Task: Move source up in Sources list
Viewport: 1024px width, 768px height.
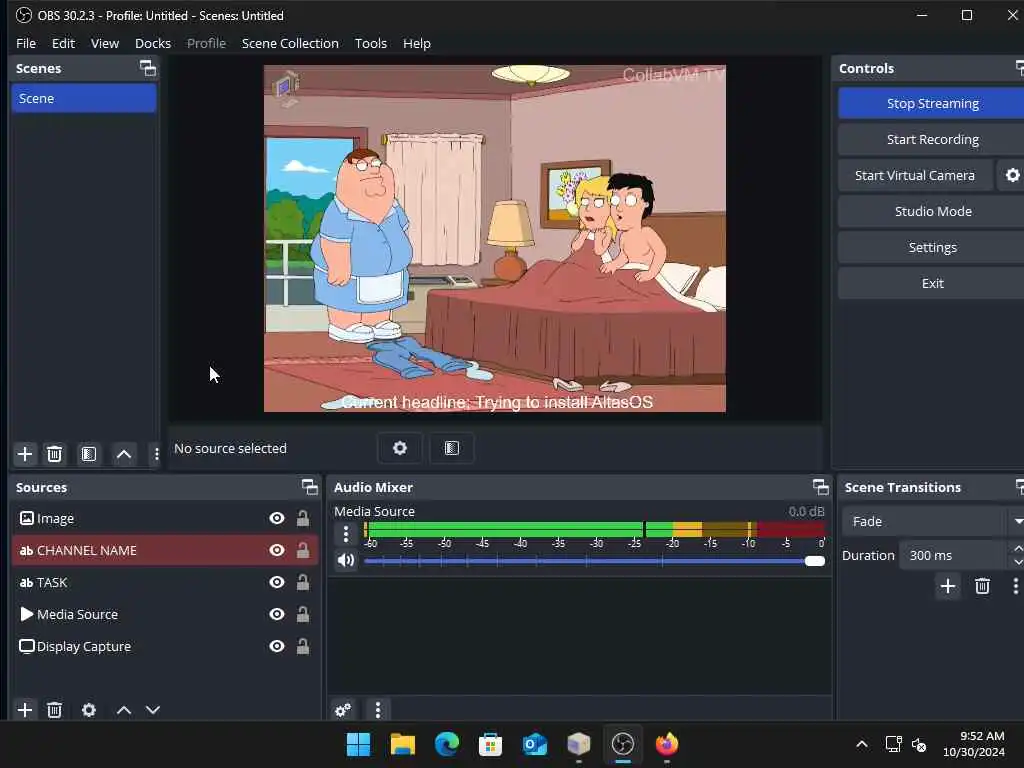Action: [x=123, y=710]
